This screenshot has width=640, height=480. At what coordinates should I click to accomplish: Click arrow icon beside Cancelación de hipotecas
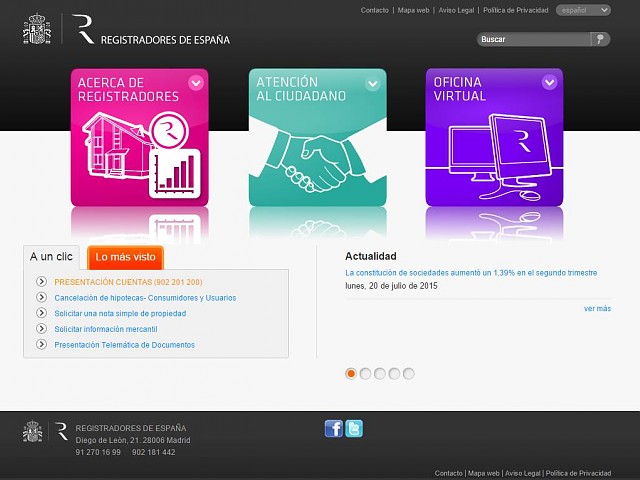41,297
